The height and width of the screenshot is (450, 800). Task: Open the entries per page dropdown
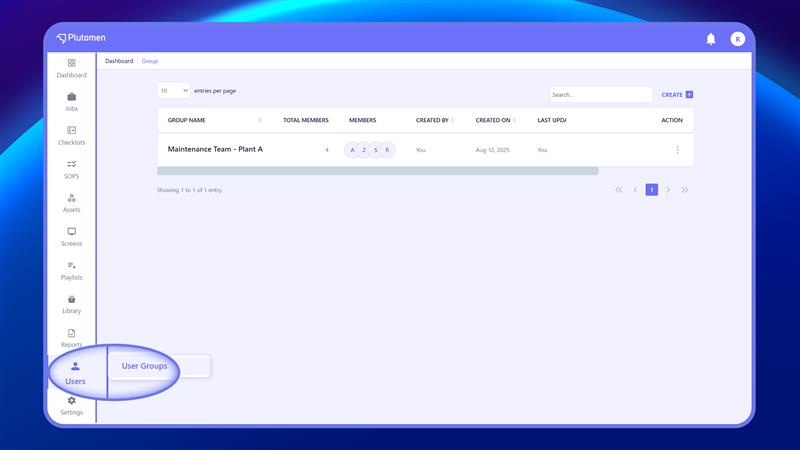pyautogui.click(x=173, y=91)
